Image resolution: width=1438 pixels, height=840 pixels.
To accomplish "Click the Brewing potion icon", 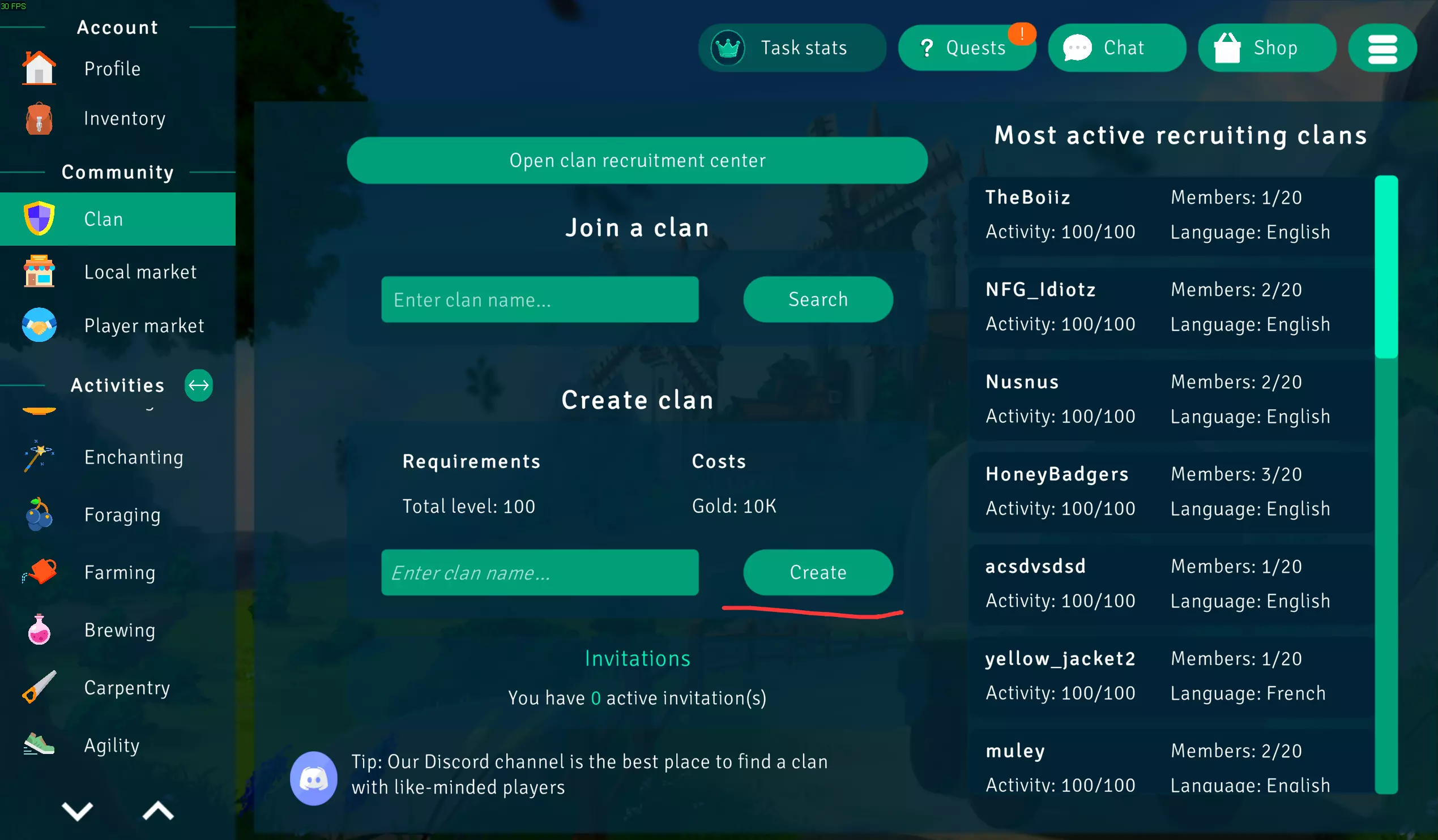I will tap(39, 629).
